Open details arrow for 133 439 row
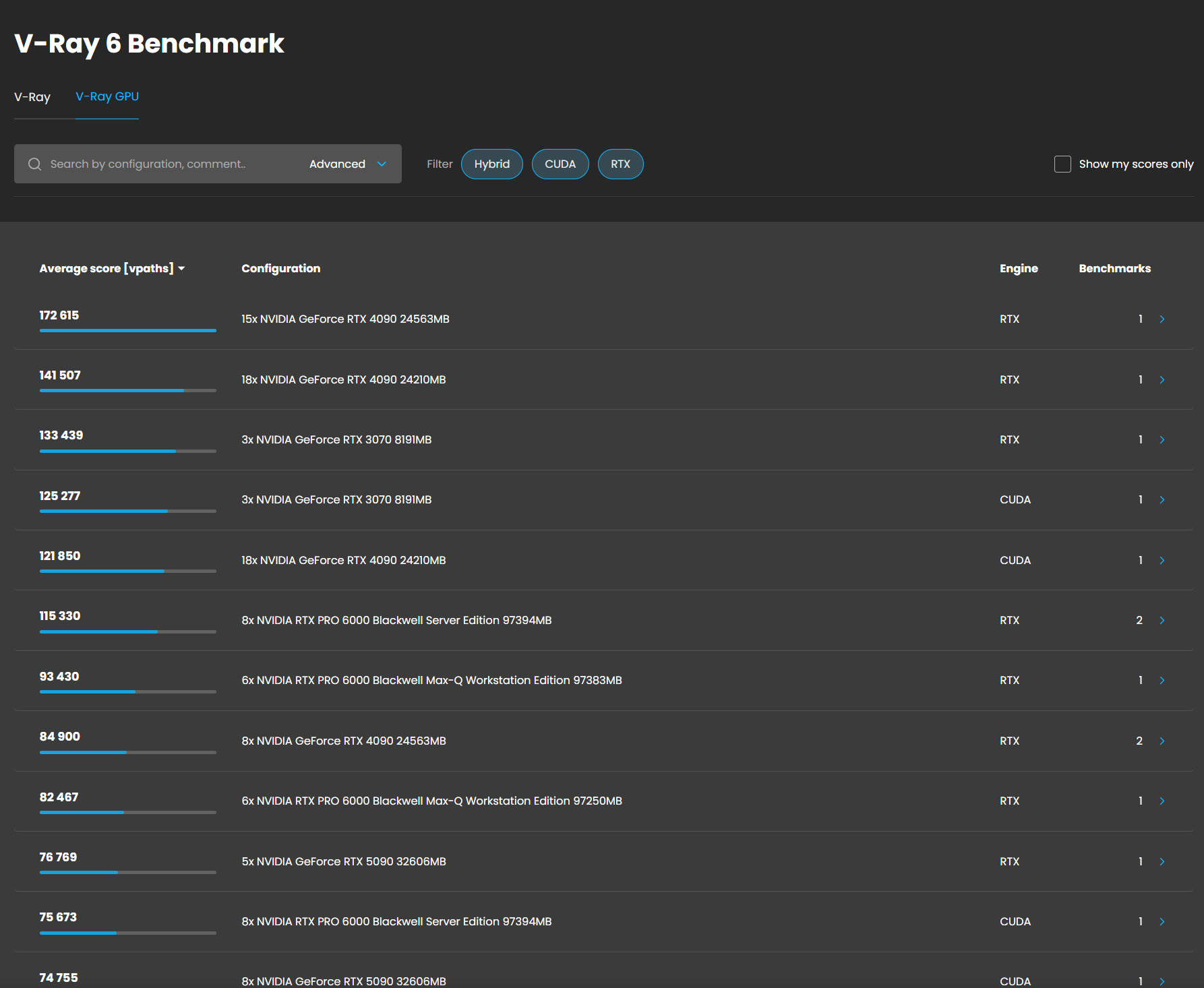 [x=1162, y=439]
